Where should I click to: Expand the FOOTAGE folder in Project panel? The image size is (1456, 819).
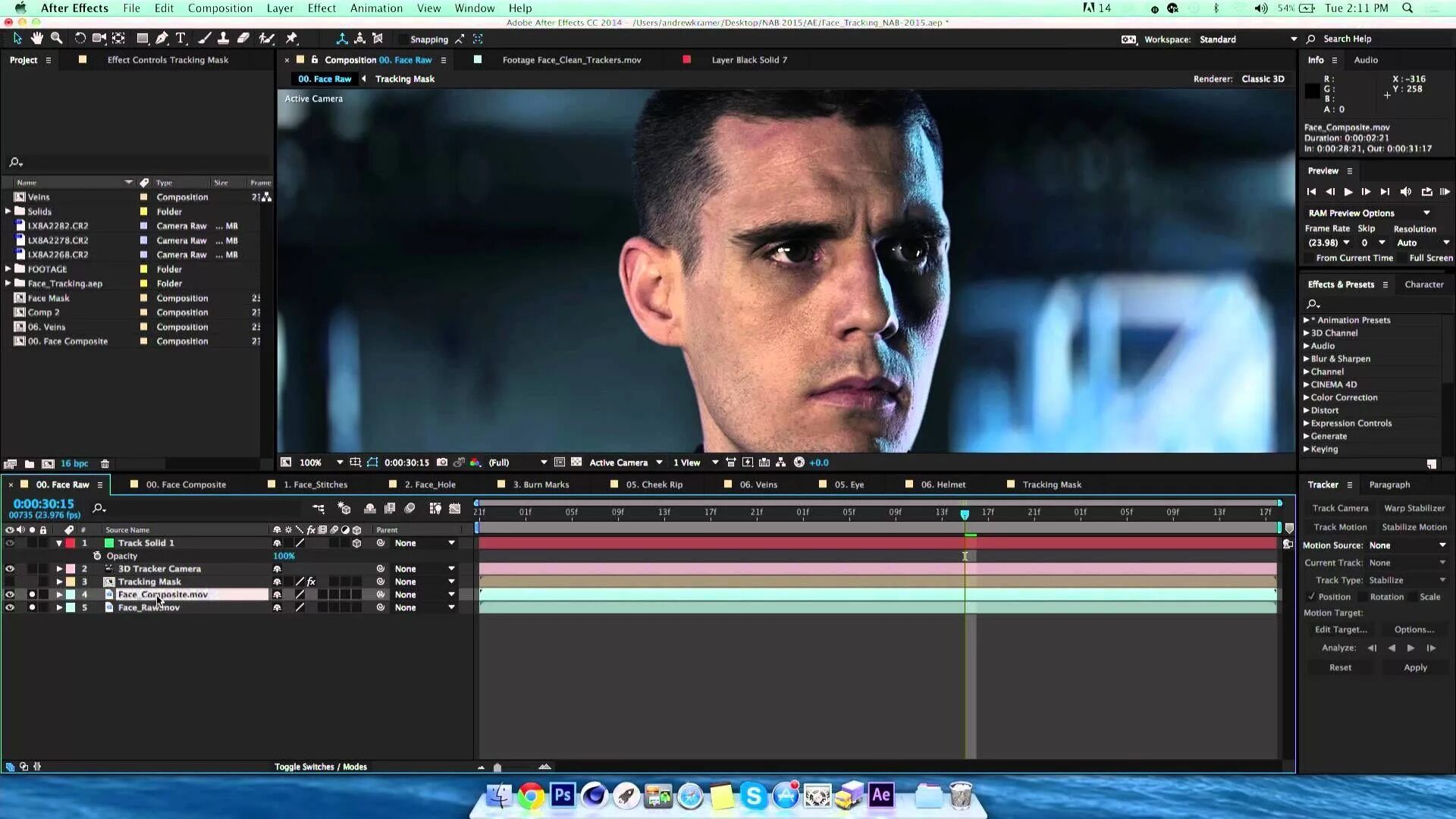[8, 269]
